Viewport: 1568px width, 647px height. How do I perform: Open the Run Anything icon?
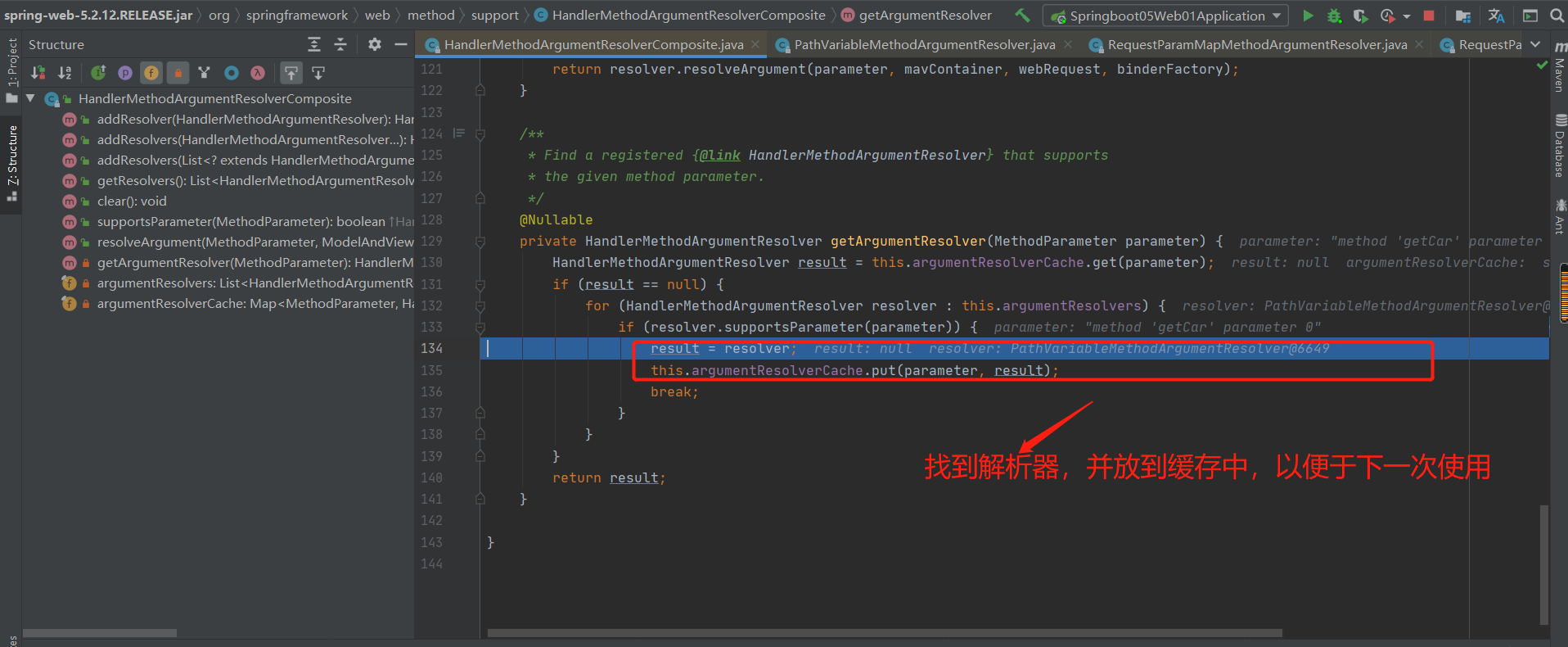(1530, 16)
